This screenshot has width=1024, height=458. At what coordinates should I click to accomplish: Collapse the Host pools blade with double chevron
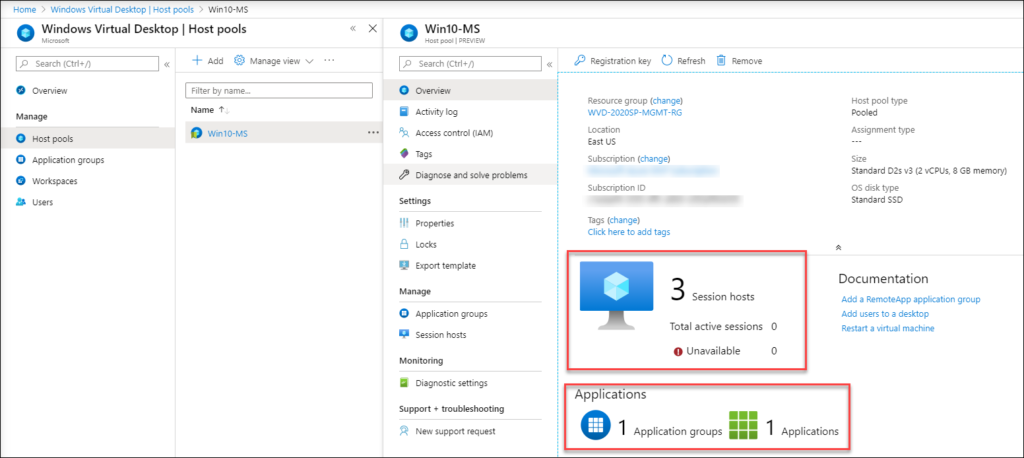pos(353,29)
